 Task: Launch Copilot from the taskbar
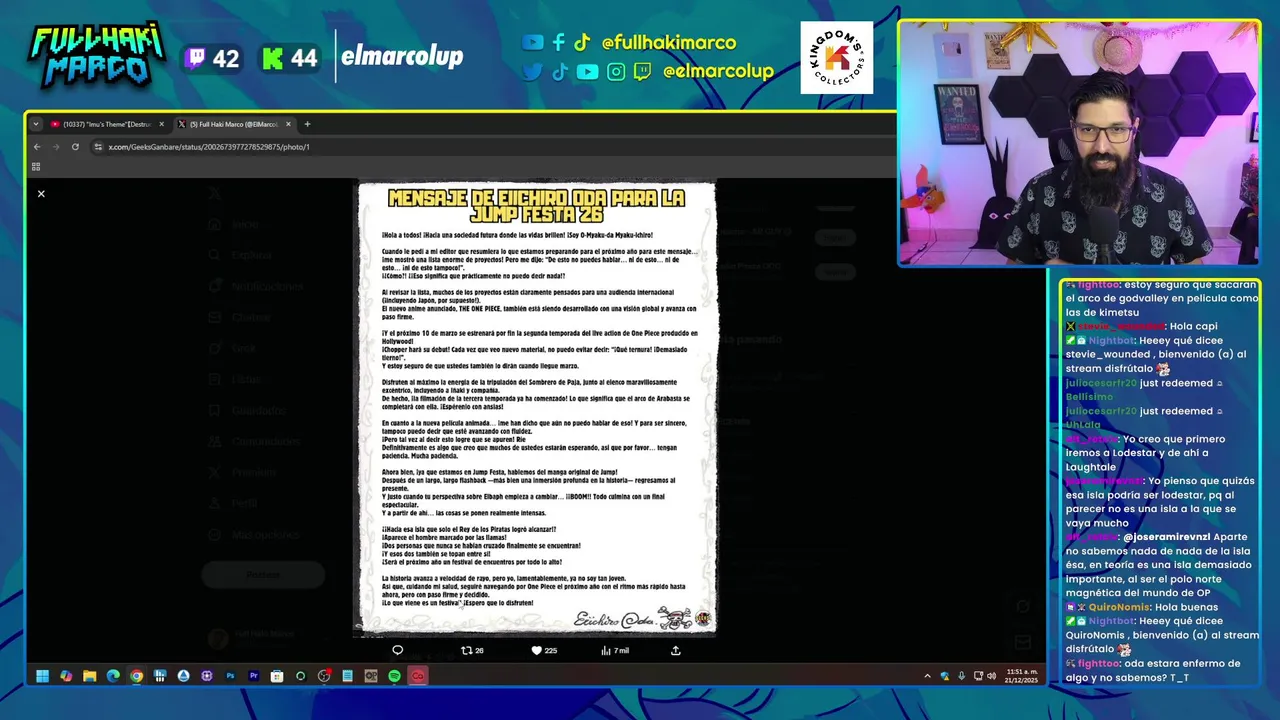tap(66, 676)
